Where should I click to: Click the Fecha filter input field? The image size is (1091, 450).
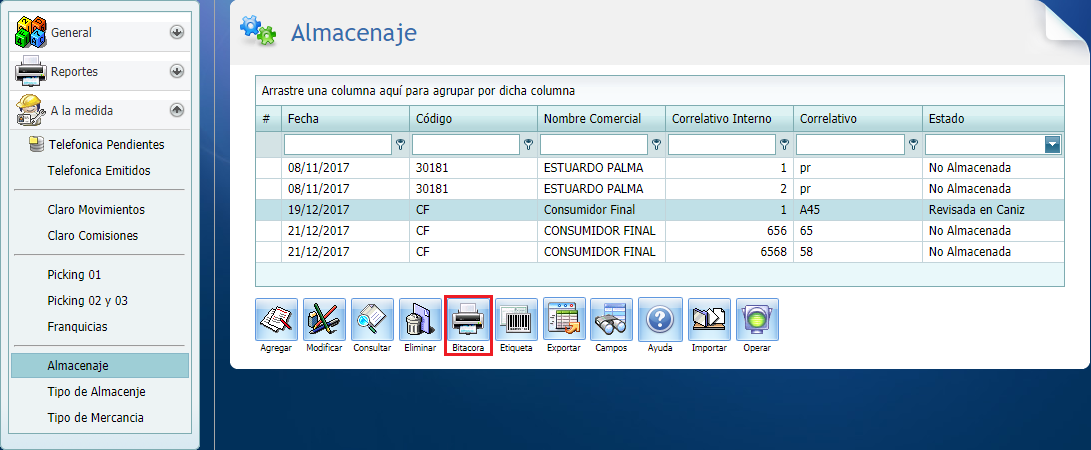coord(337,145)
